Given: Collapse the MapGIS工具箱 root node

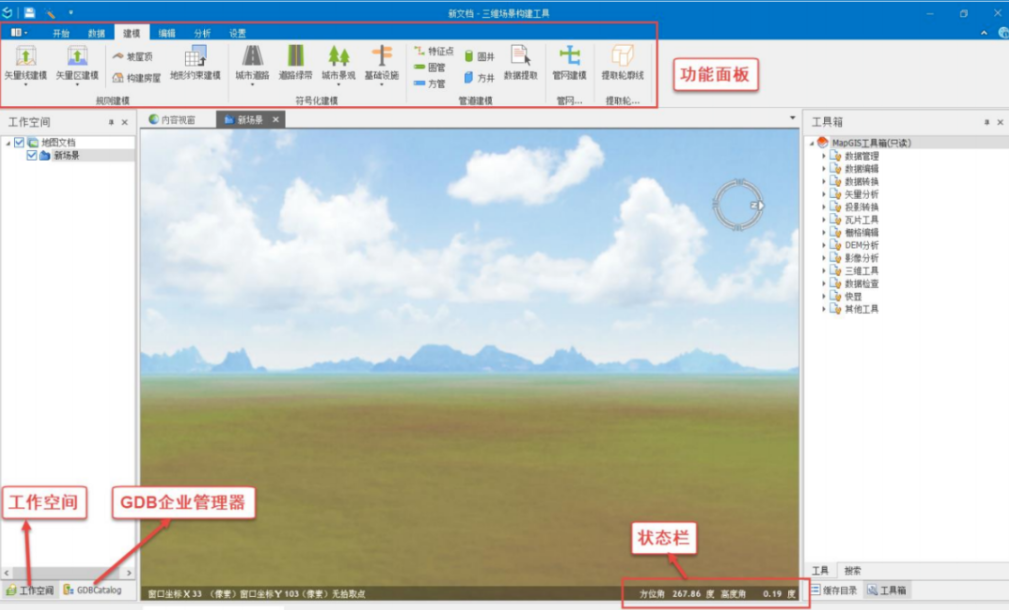Looking at the screenshot, I should pyautogui.click(x=811, y=143).
